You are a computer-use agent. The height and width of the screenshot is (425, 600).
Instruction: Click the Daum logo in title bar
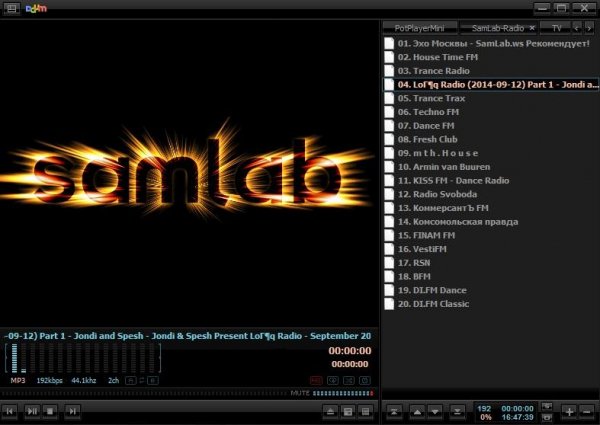tap(36, 8)
